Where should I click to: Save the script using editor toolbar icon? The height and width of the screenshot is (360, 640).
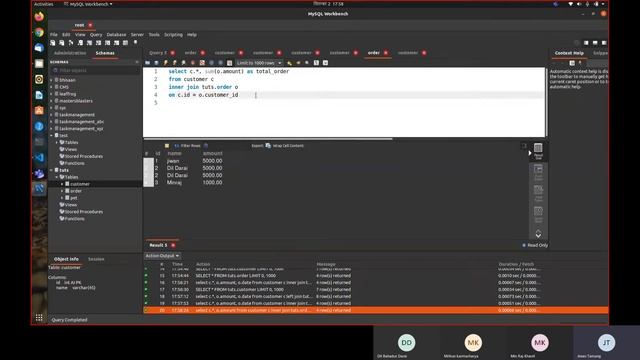[x=156, y=63]
